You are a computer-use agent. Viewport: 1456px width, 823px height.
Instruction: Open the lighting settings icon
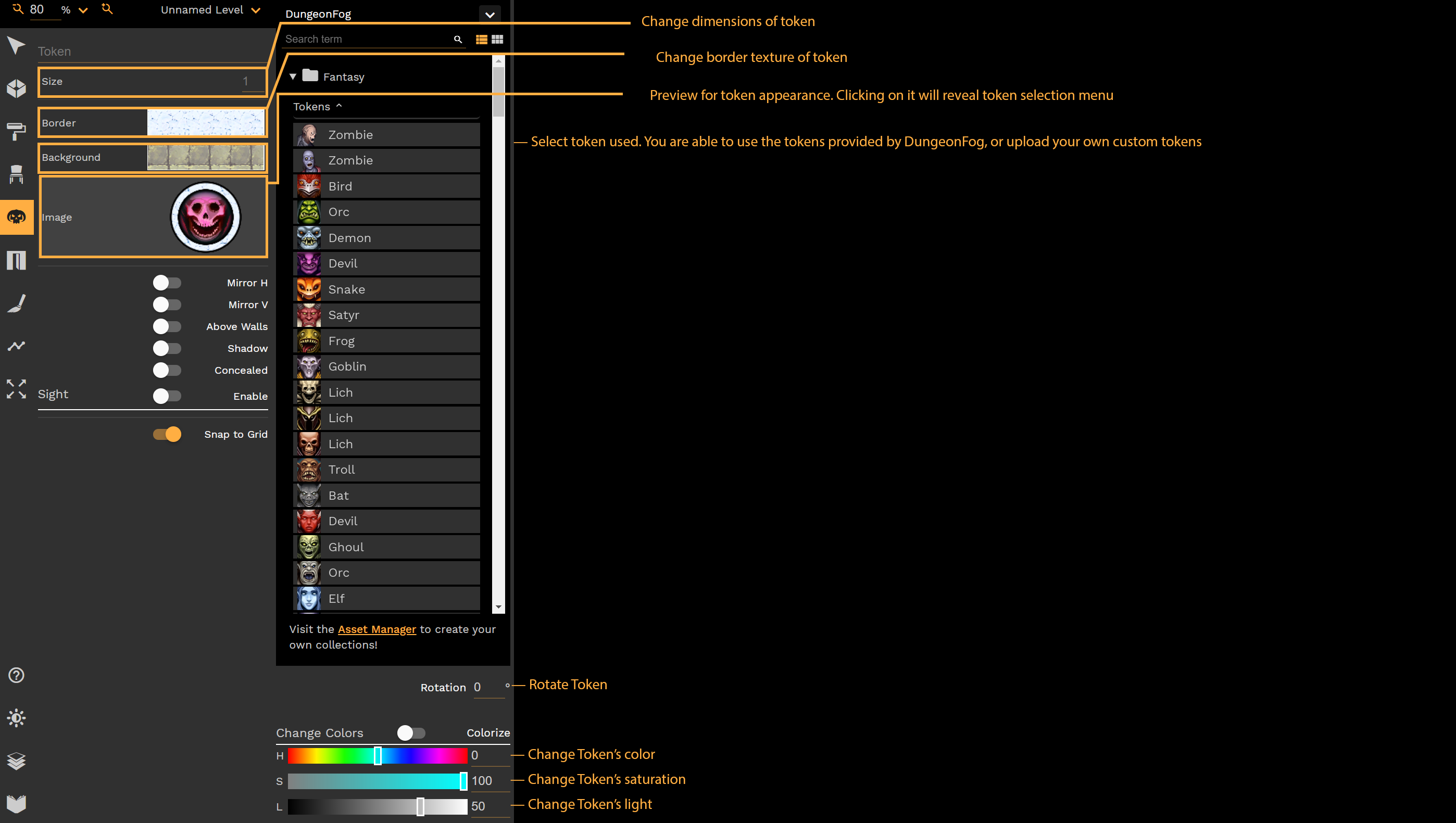[x=16, y=718]
